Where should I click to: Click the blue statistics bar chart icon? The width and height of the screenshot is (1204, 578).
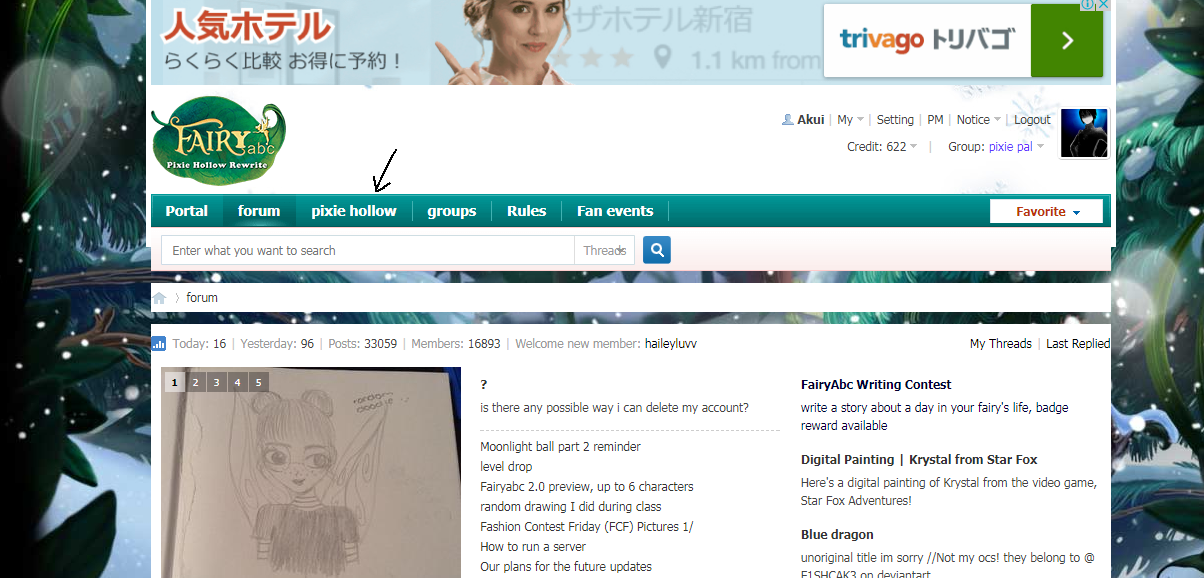pos(159,344)
